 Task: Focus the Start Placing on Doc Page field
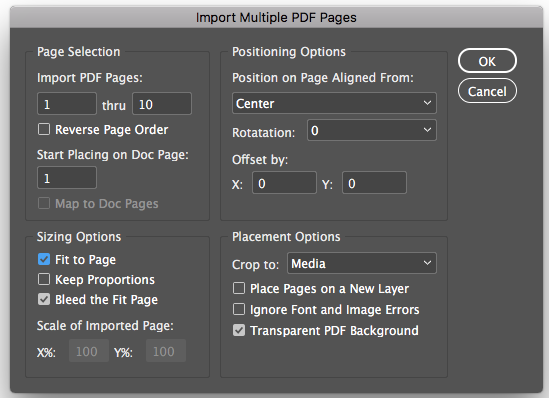[67, 178]
